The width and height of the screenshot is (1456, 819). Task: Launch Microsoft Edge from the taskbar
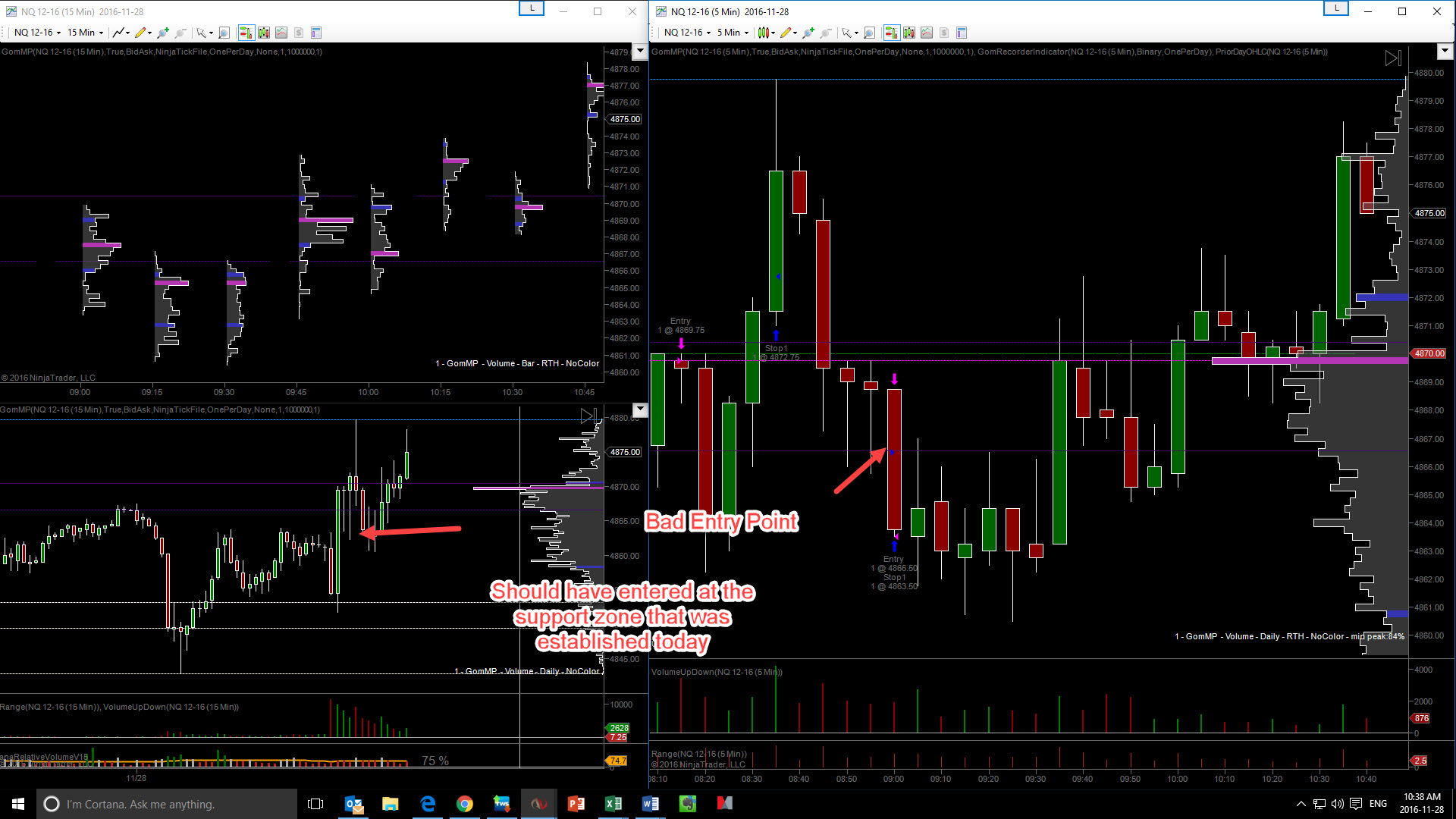click(428, 804)
